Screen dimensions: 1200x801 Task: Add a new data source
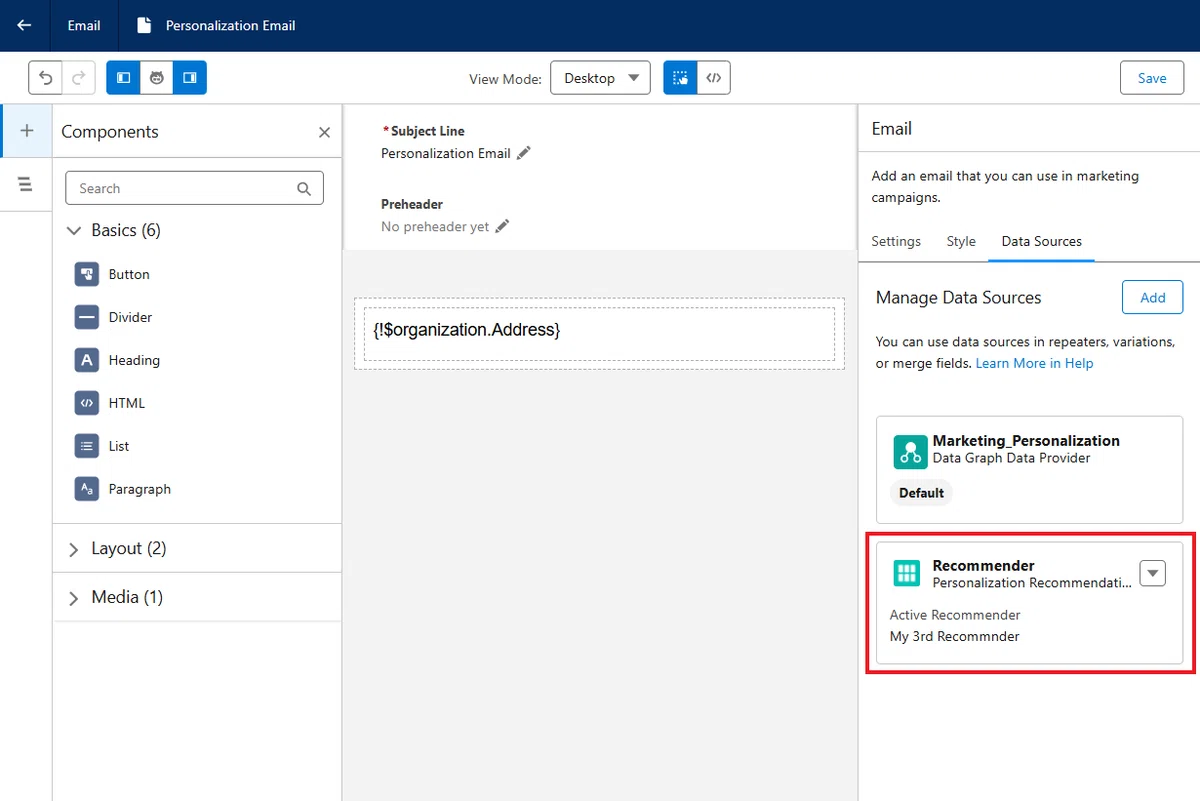(x=1153, y=298)
